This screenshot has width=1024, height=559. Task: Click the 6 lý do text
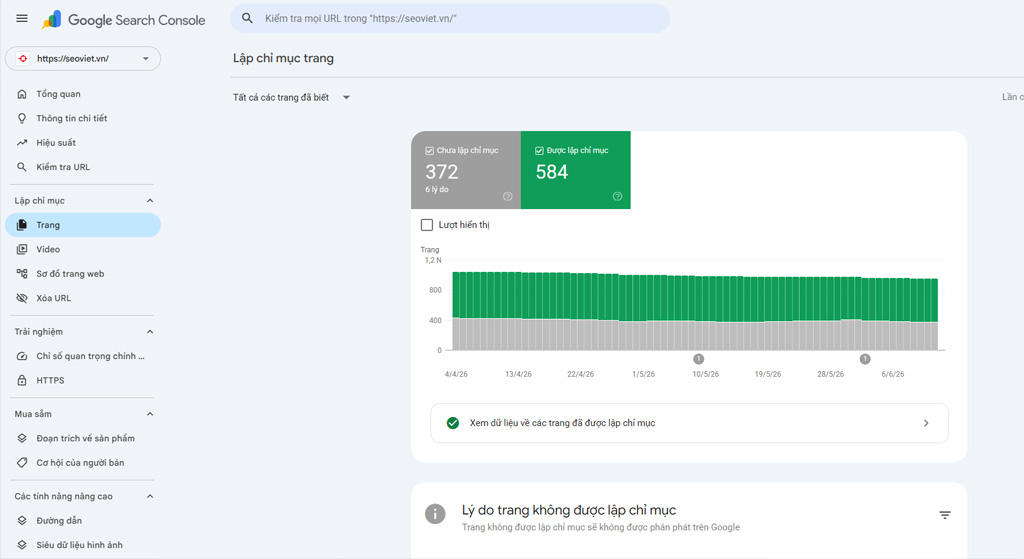click(437, 189)
